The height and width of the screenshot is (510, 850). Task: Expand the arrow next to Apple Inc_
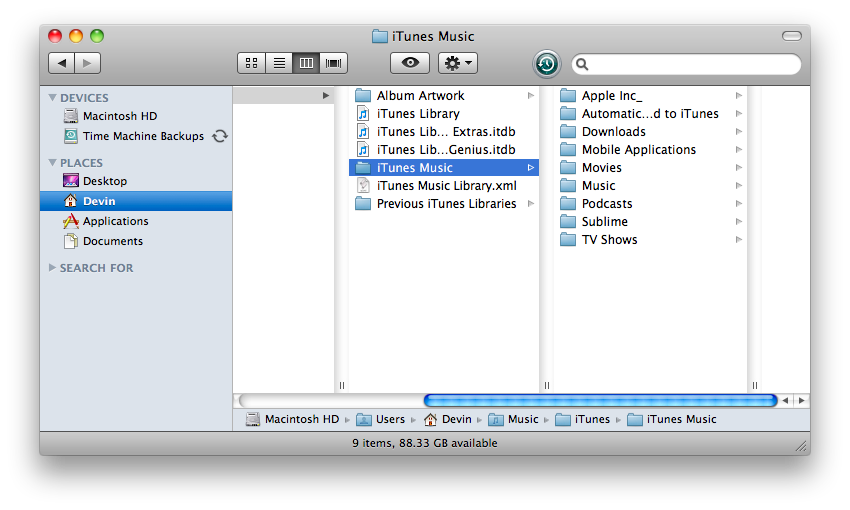[x=738, y=95]
